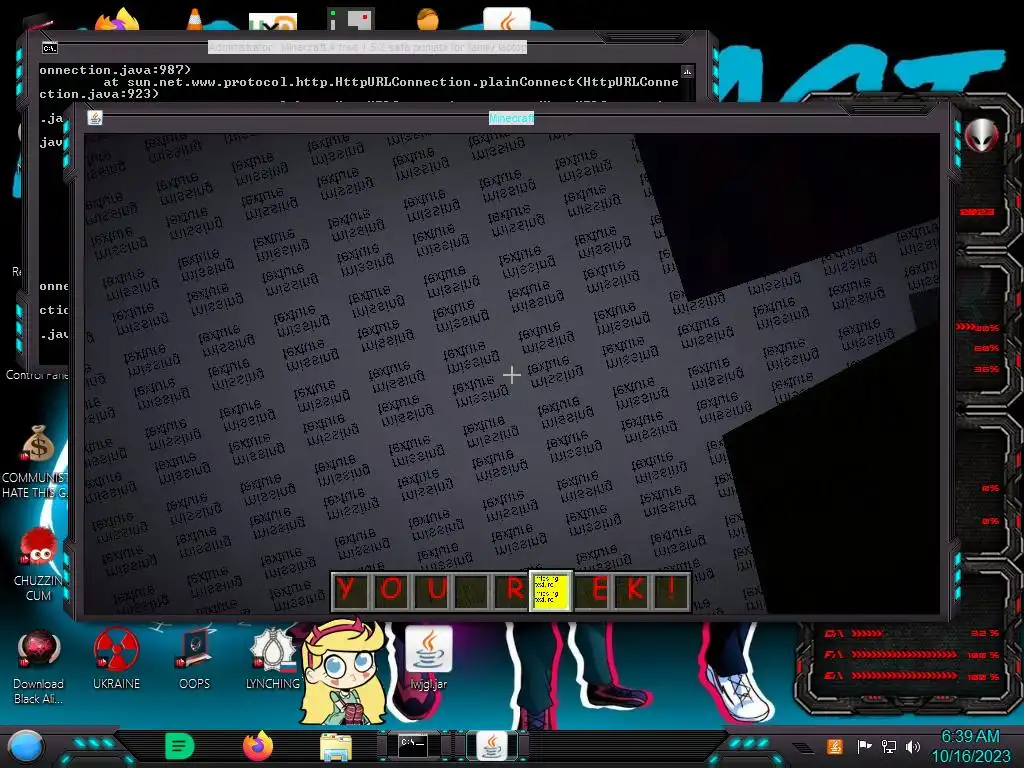Image resolution: width=1024 pixels, height=768 pixels.
Task: Click the HttpURLConnection.plainConnect line in the console
Action: pyautogui.click(x=391, y=82)
